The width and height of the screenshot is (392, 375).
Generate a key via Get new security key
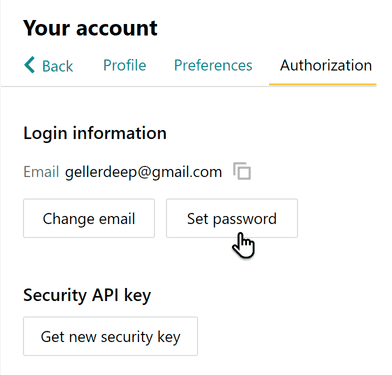click(110, 336)
